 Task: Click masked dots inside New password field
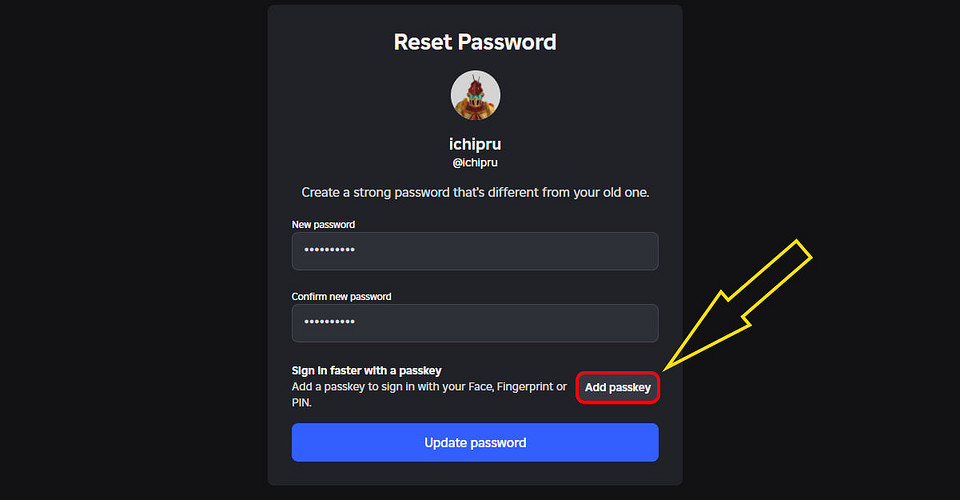[x=329, y=250]
